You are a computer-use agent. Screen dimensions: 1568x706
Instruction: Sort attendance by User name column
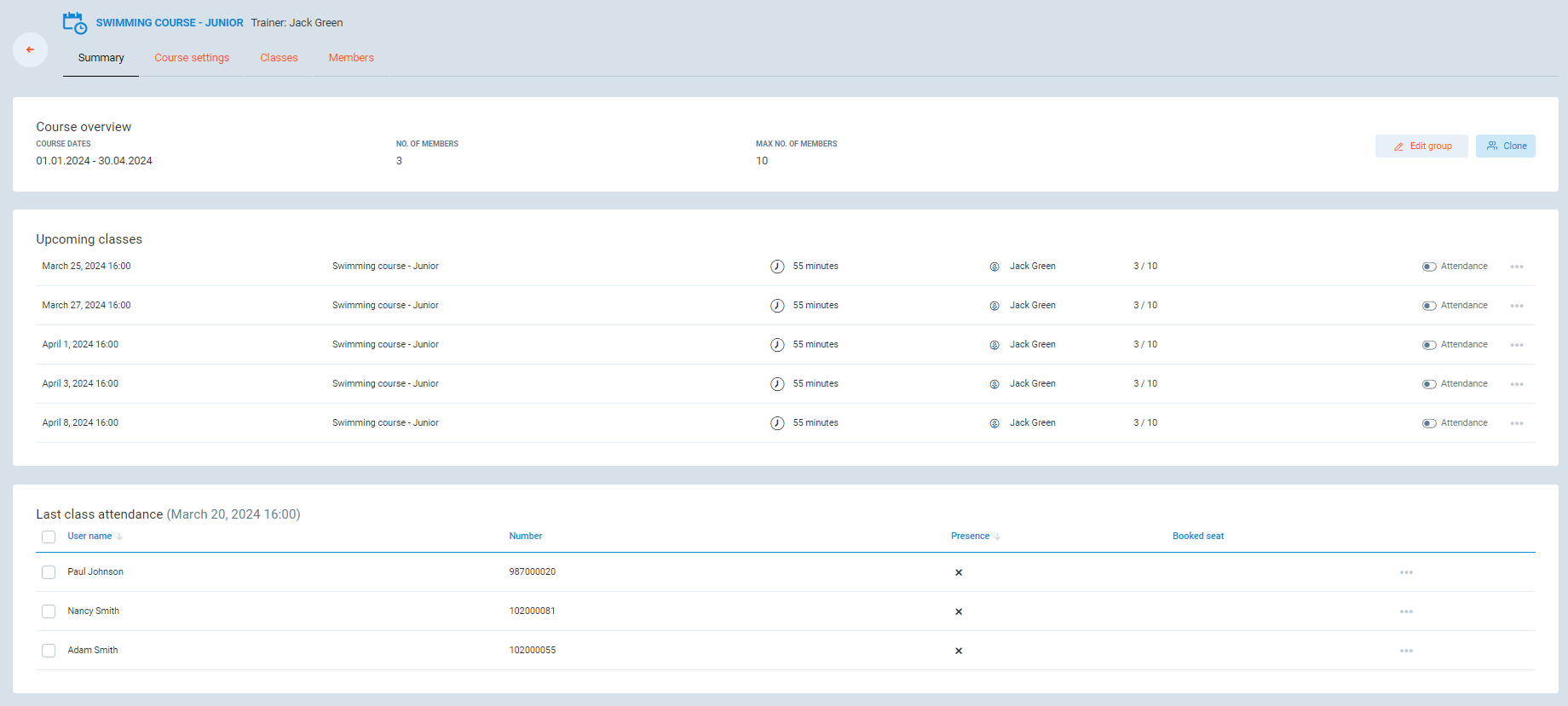click(x=90, y=537)
